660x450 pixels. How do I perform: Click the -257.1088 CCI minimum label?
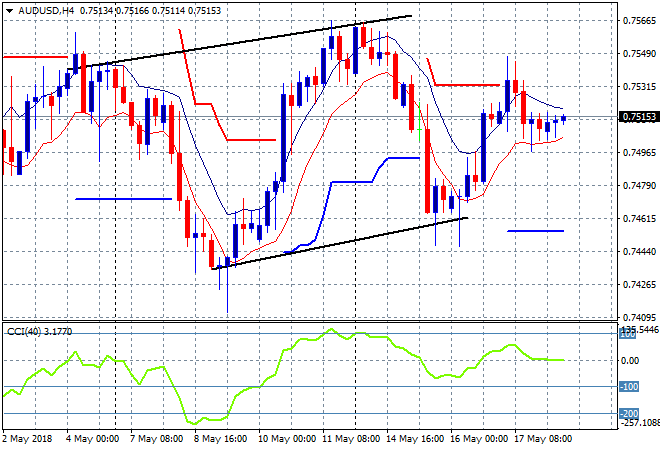pyautogui.click(x=640, y=422)
